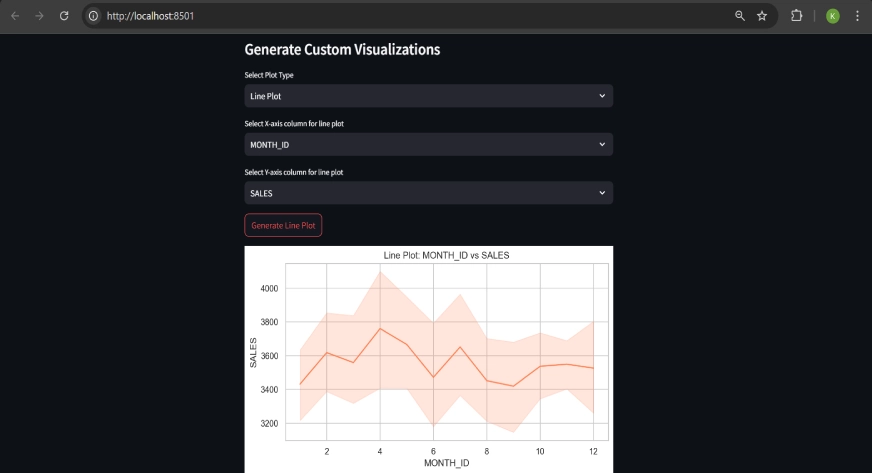The width and height of the screenshot is (872, 473).
Task: Click the zoom magnifier icon in address bar
Action: pyautogui.click(x=740, y=16)
